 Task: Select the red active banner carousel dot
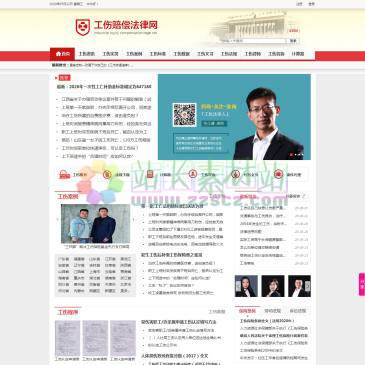coord(291,155)
